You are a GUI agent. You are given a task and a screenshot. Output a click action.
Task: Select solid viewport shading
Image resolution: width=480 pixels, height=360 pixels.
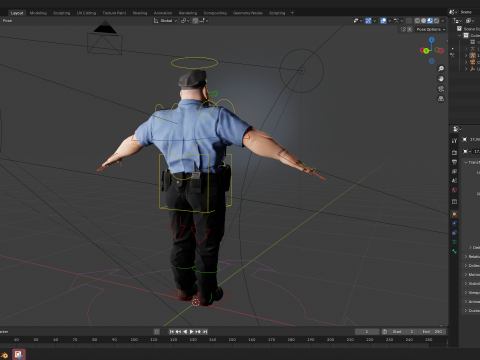click(x=424, y=21)
